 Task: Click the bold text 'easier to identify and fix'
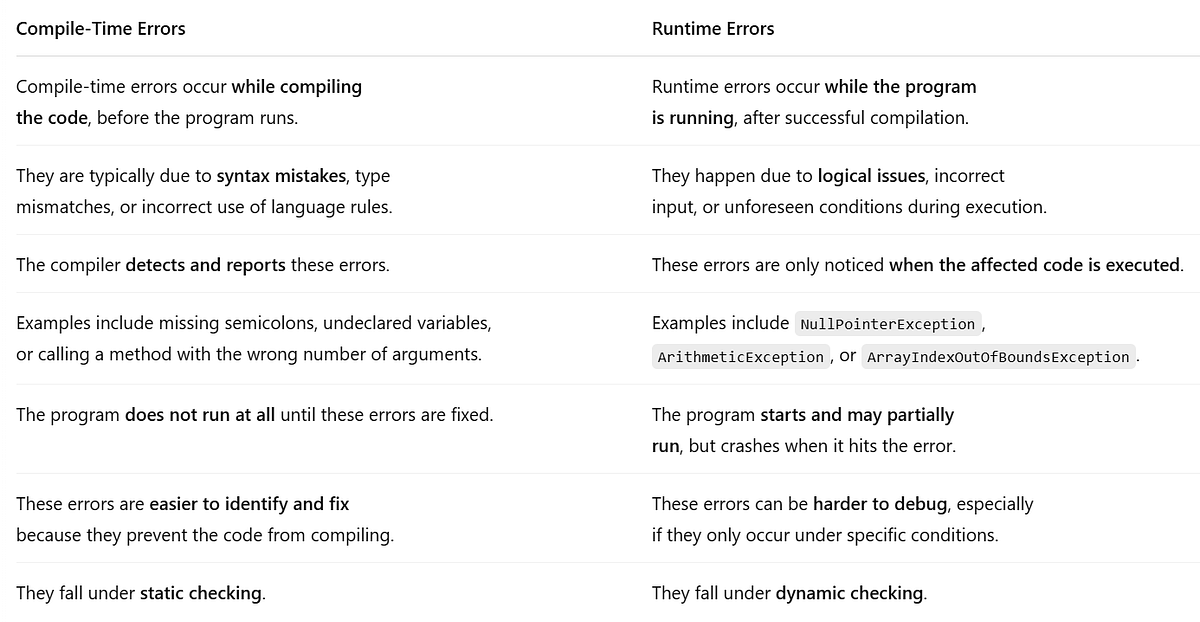[x=249, y=504]
